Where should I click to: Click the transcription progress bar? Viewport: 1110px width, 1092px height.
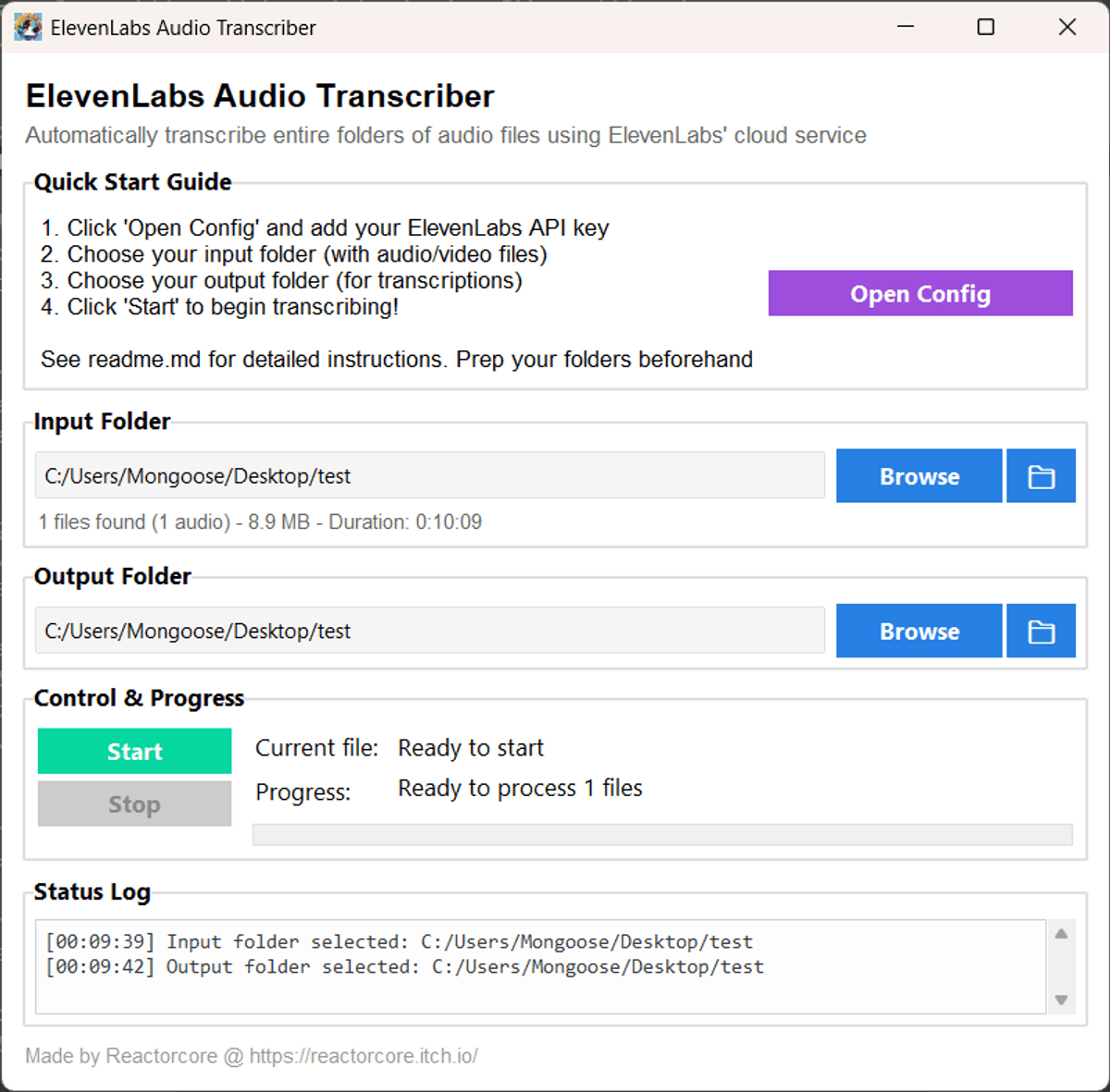[662, 834]
